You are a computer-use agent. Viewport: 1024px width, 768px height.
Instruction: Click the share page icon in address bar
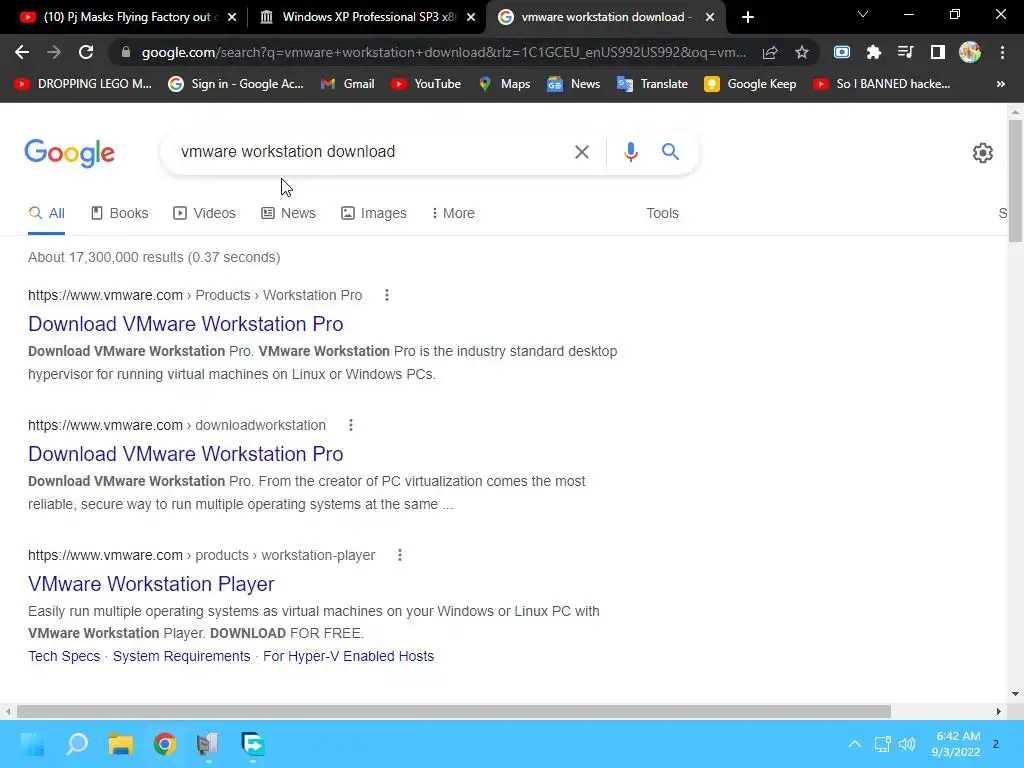point(770,52)
